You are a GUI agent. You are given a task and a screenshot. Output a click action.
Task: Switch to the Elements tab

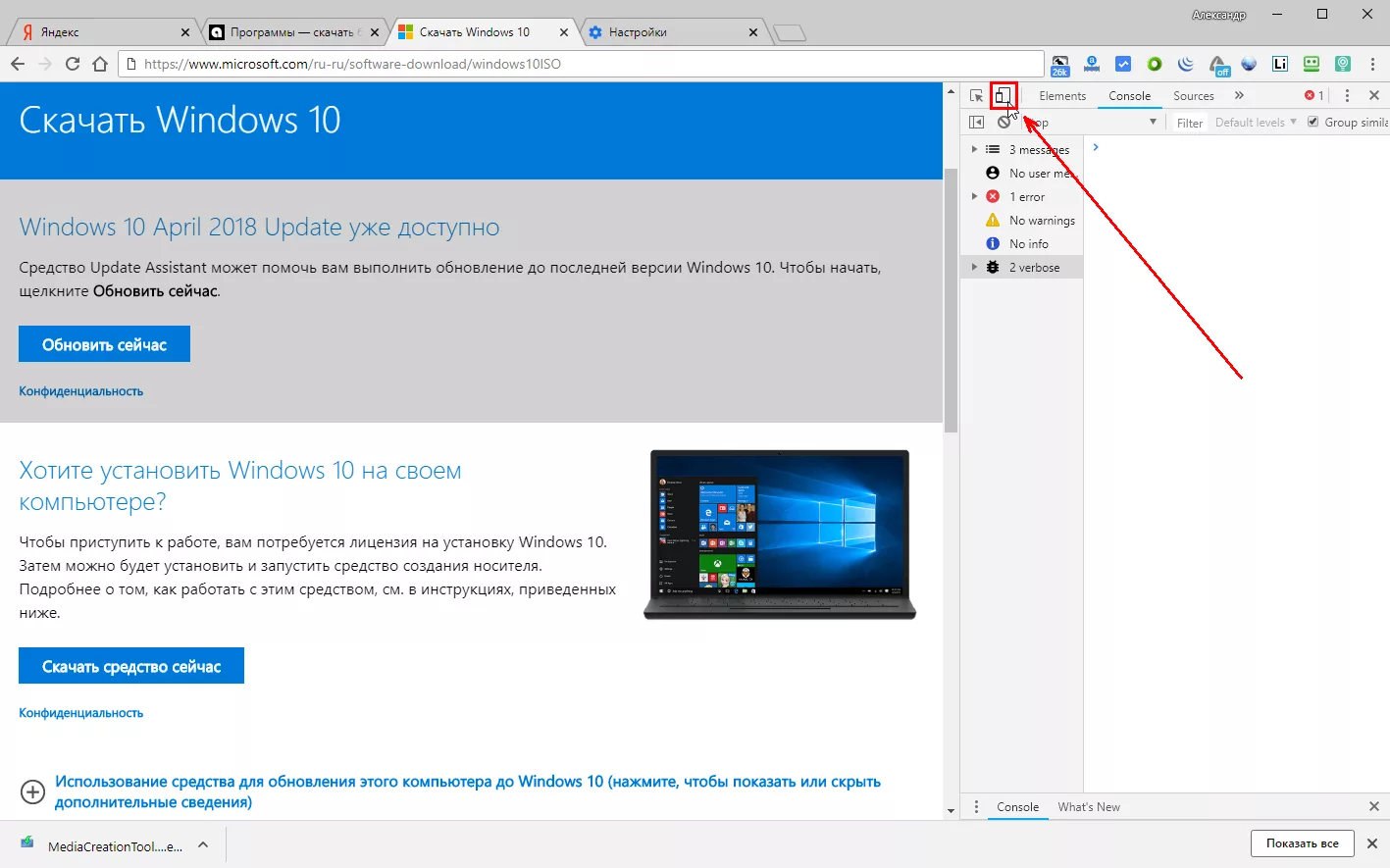click(1062, 95)
